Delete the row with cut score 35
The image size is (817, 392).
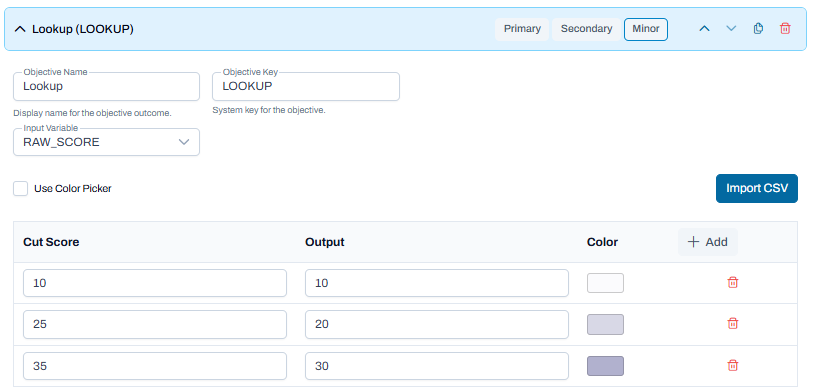[733, 365]
